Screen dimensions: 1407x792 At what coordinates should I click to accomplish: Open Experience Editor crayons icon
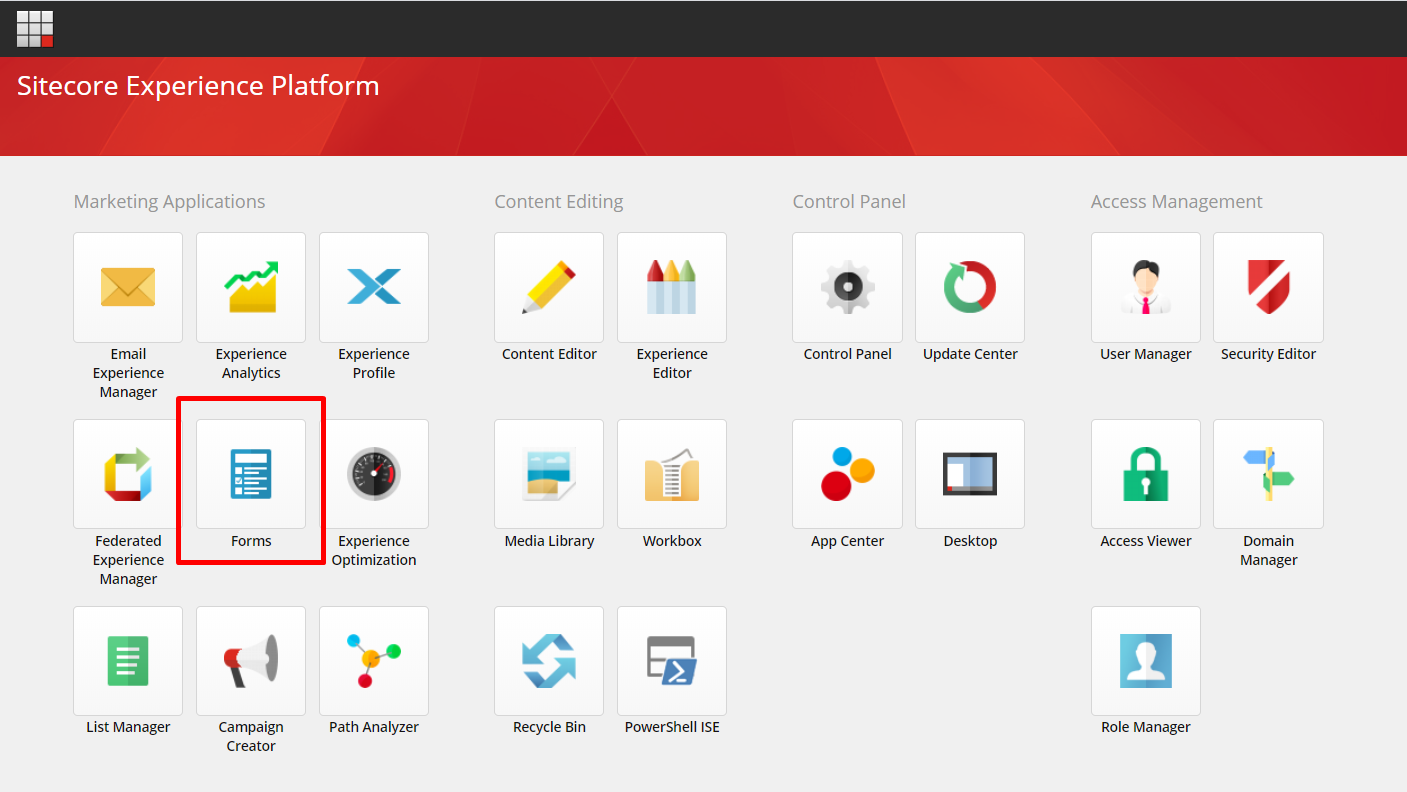click(672, 288)
